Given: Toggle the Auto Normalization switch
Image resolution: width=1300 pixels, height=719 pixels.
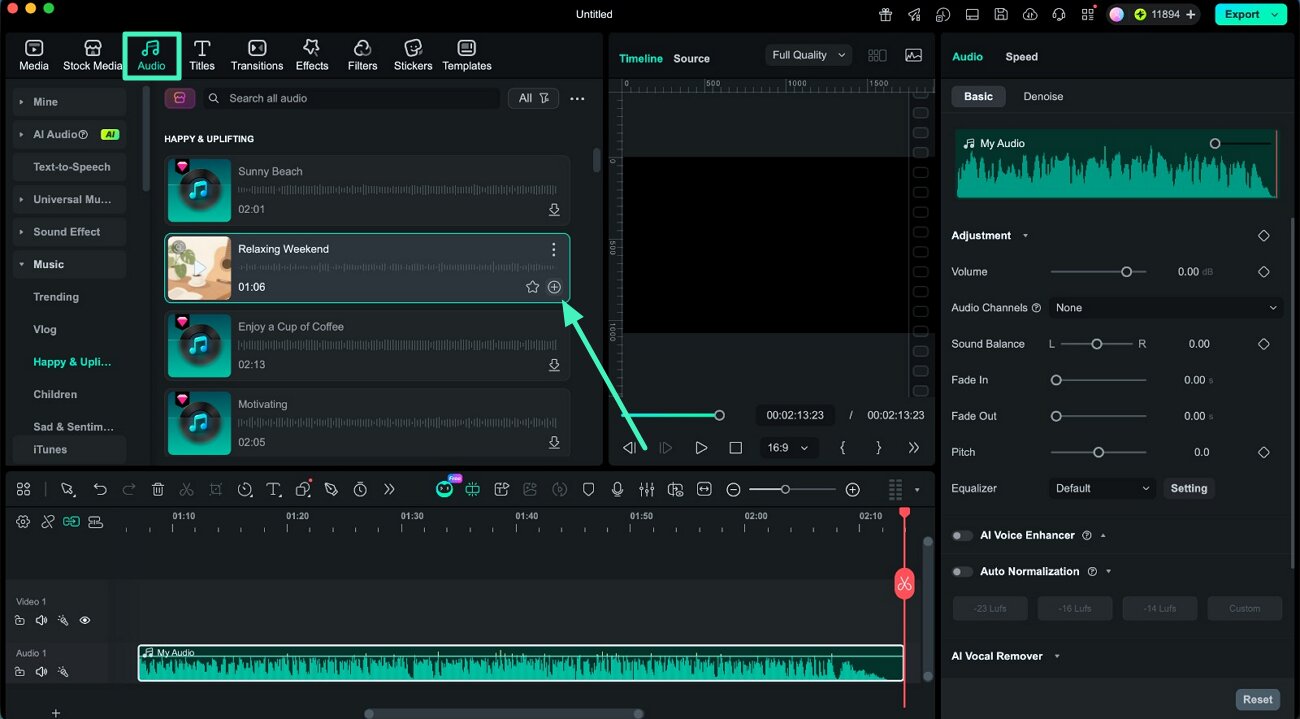Looking at the screenshot, I should click(962, 572).
